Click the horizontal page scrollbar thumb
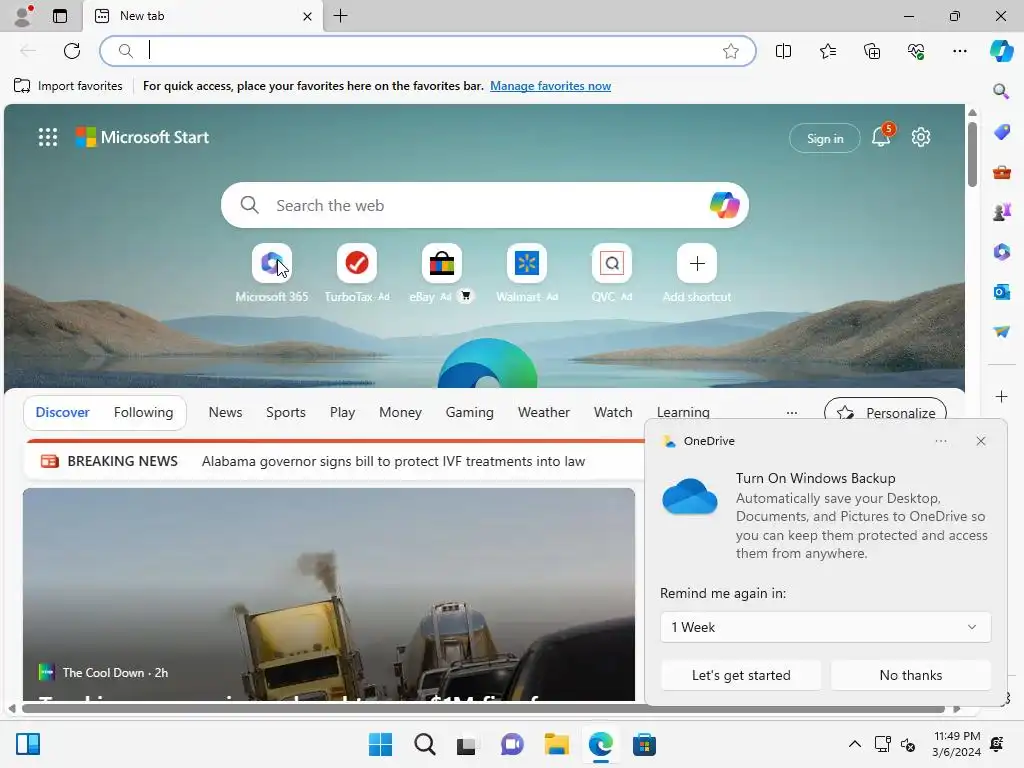Viewport: 1024px width, 768px height. (x=483, y=709)
